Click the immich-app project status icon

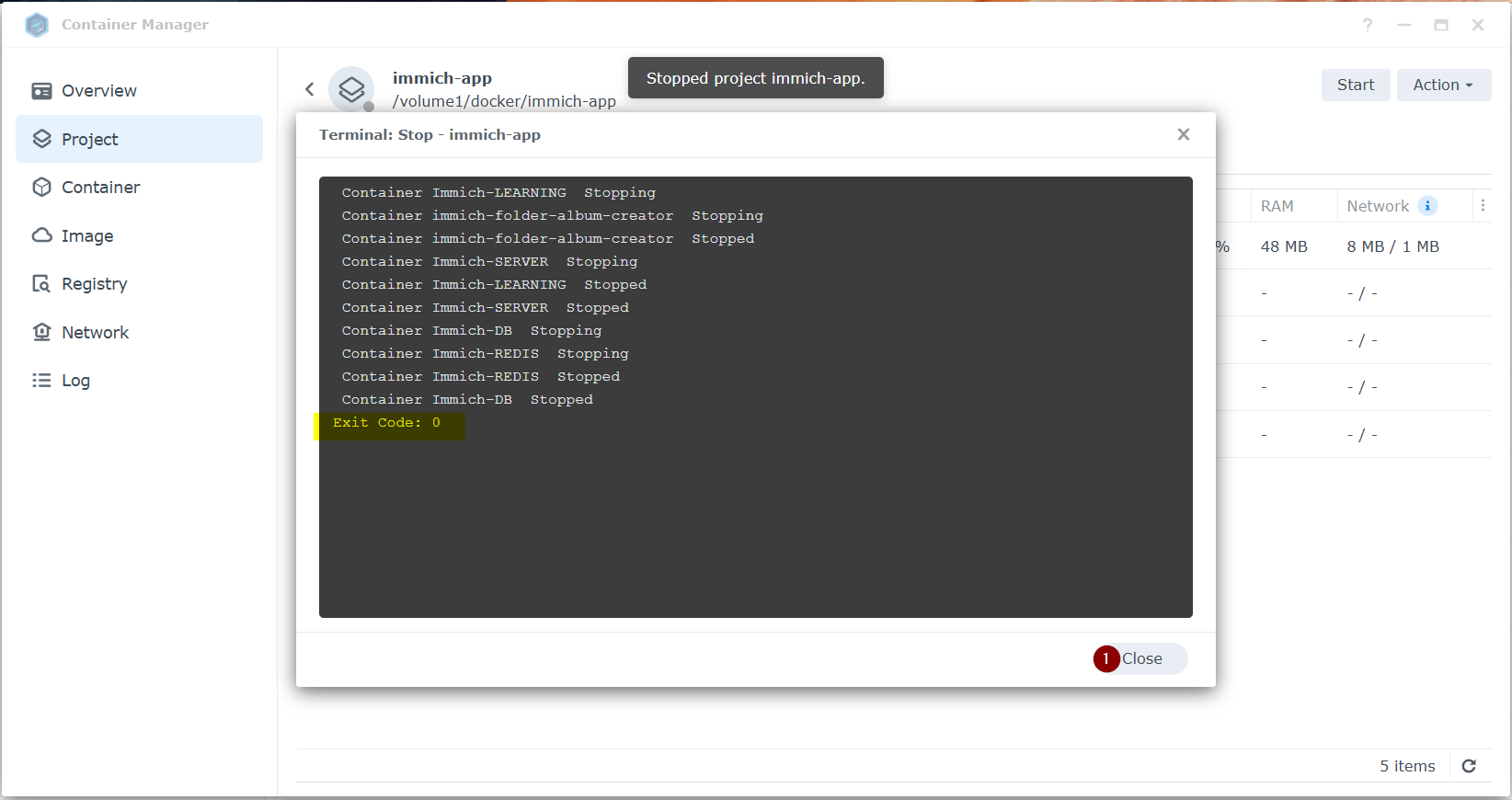tap(351, 89)
